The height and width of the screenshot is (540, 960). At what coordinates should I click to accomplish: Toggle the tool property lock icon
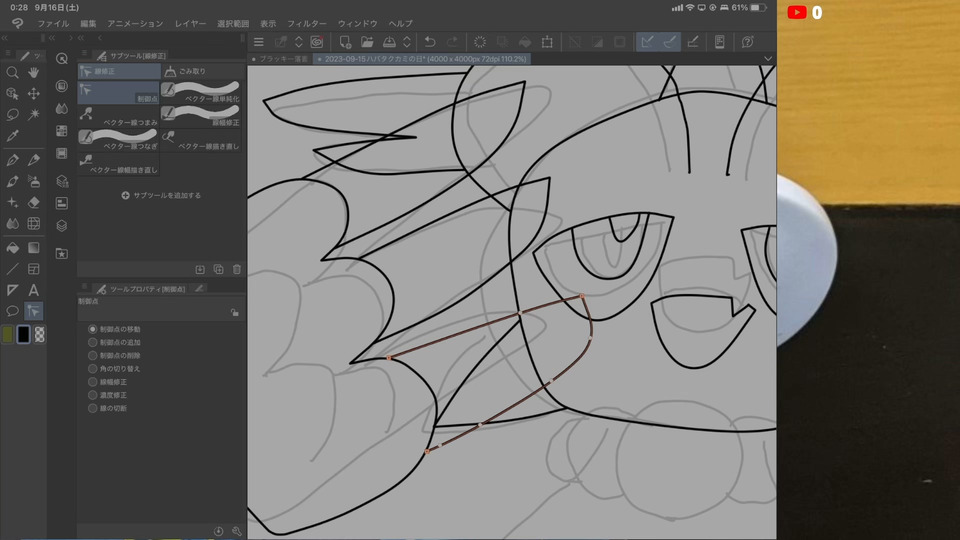coord(234,312)
